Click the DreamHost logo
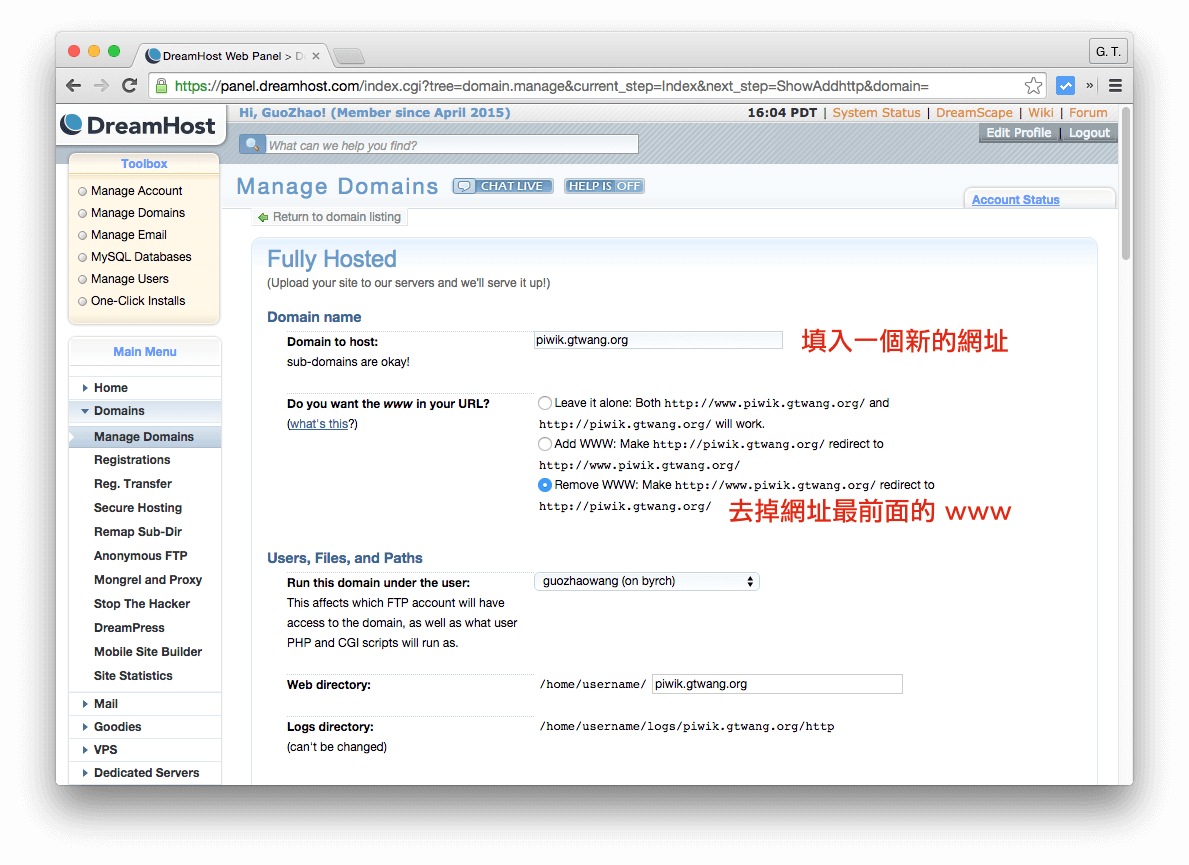 pyautogui.click(x=138, y=125)
